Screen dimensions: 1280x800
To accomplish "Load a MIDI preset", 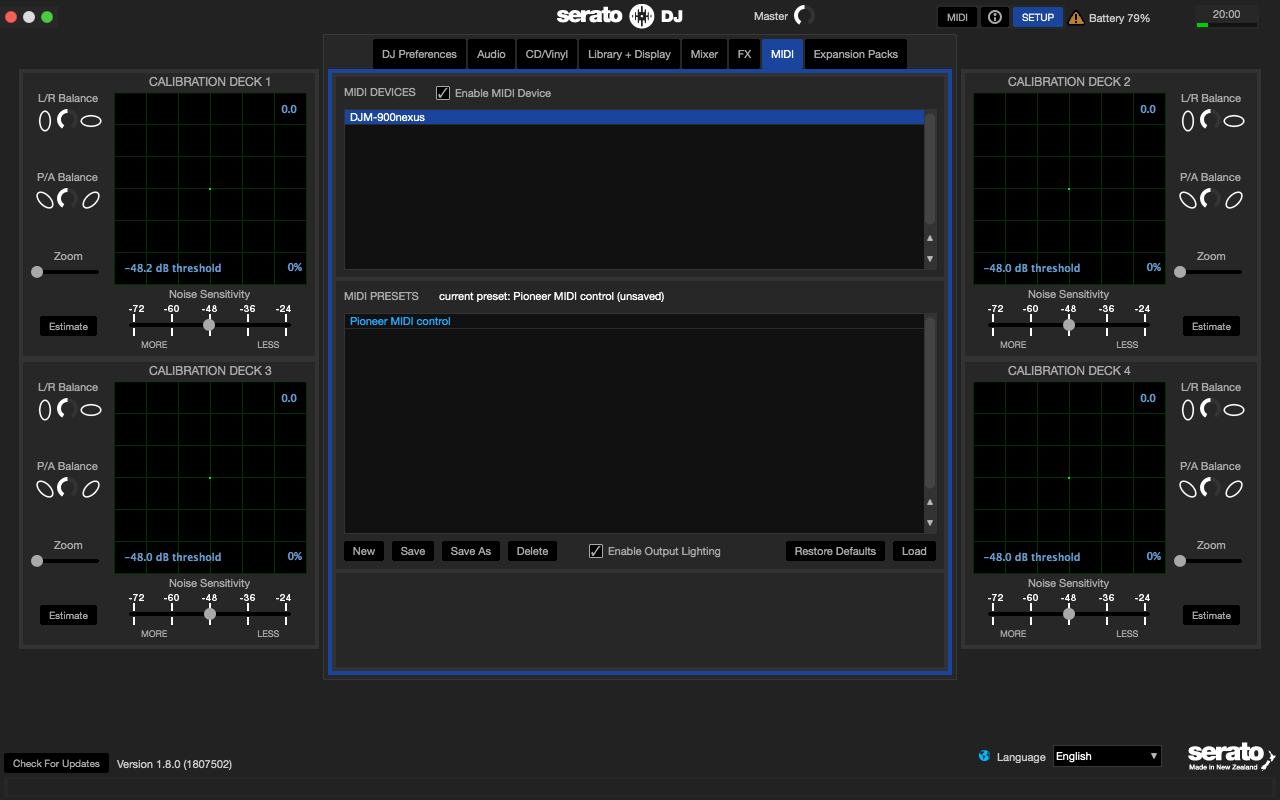I will tap(914, 551).
